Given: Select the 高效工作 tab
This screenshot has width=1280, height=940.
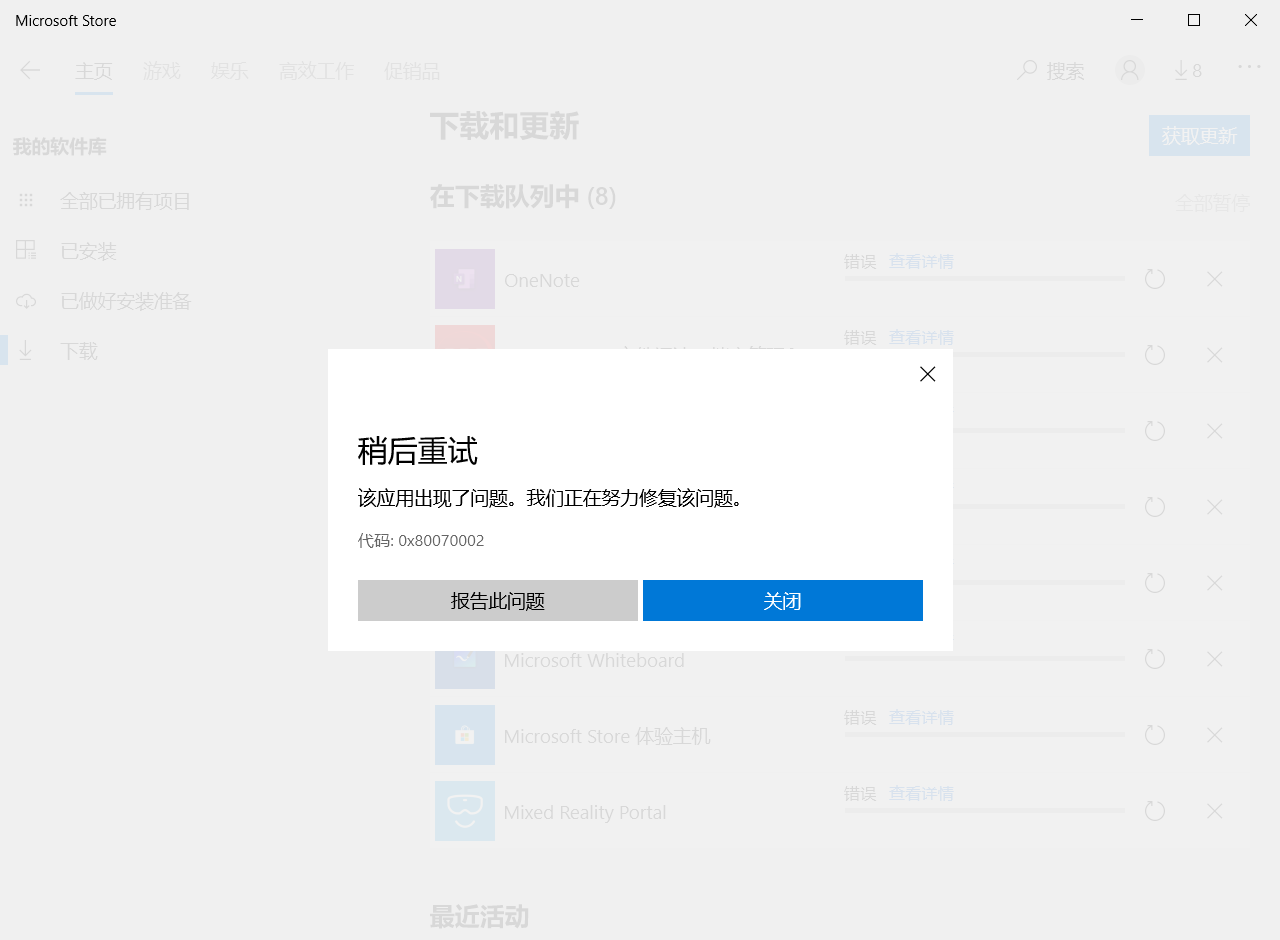Looking at the screenshot, I should pyautogui.click(x=317, y=71).
